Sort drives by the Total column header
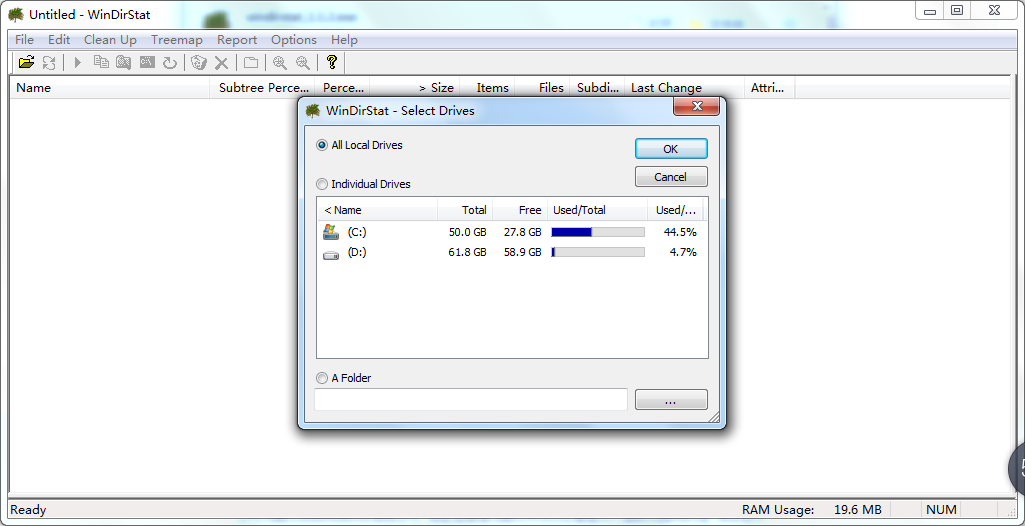Image resolution: width=1025 pixels, height=526 pixels. (465, 210)
